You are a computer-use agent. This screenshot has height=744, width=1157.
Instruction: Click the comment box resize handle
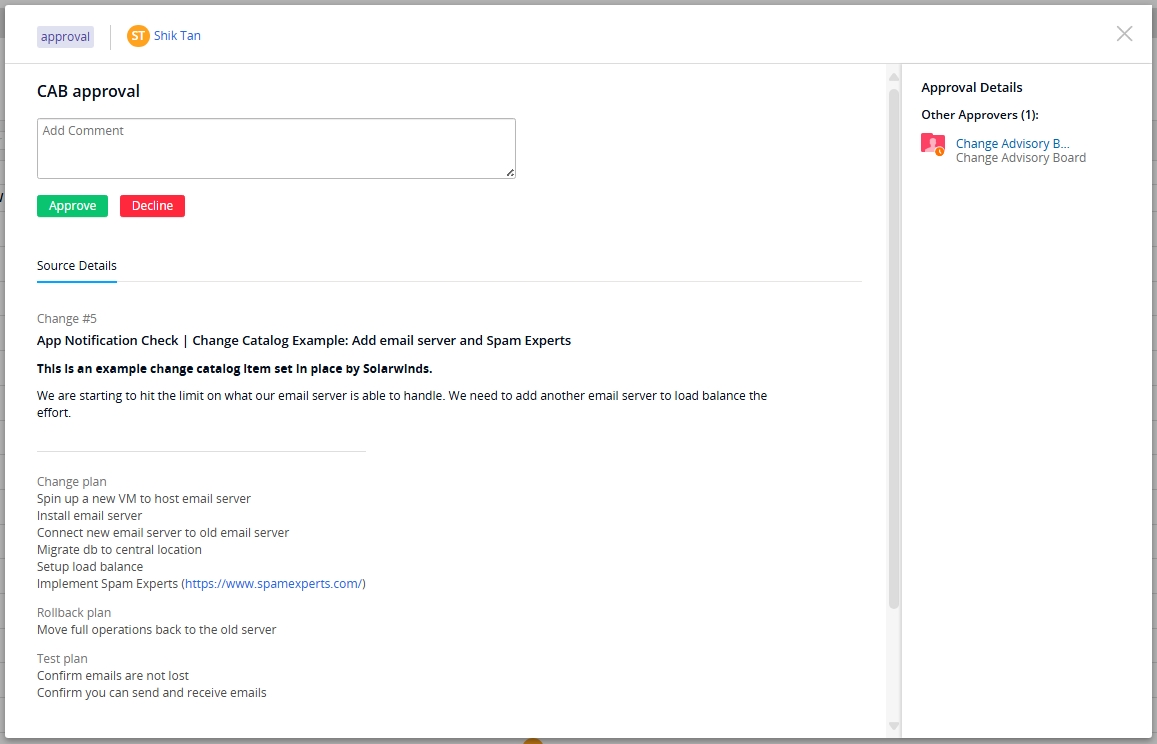pos(510,173)
